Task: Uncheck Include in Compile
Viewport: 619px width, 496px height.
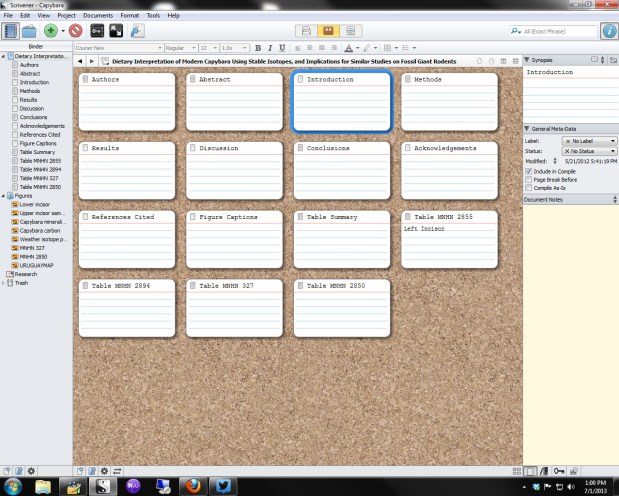Action: click(528, 171)
